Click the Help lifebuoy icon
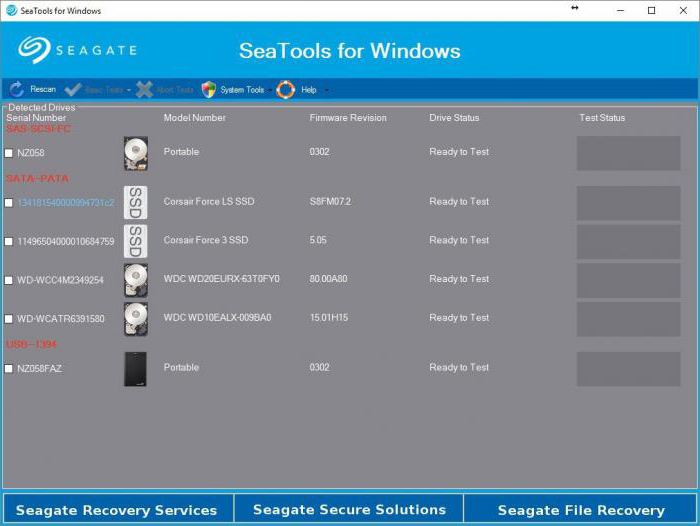Image resolution: width=700 pixels, height=526 pixels. click(x=286, y=90)
